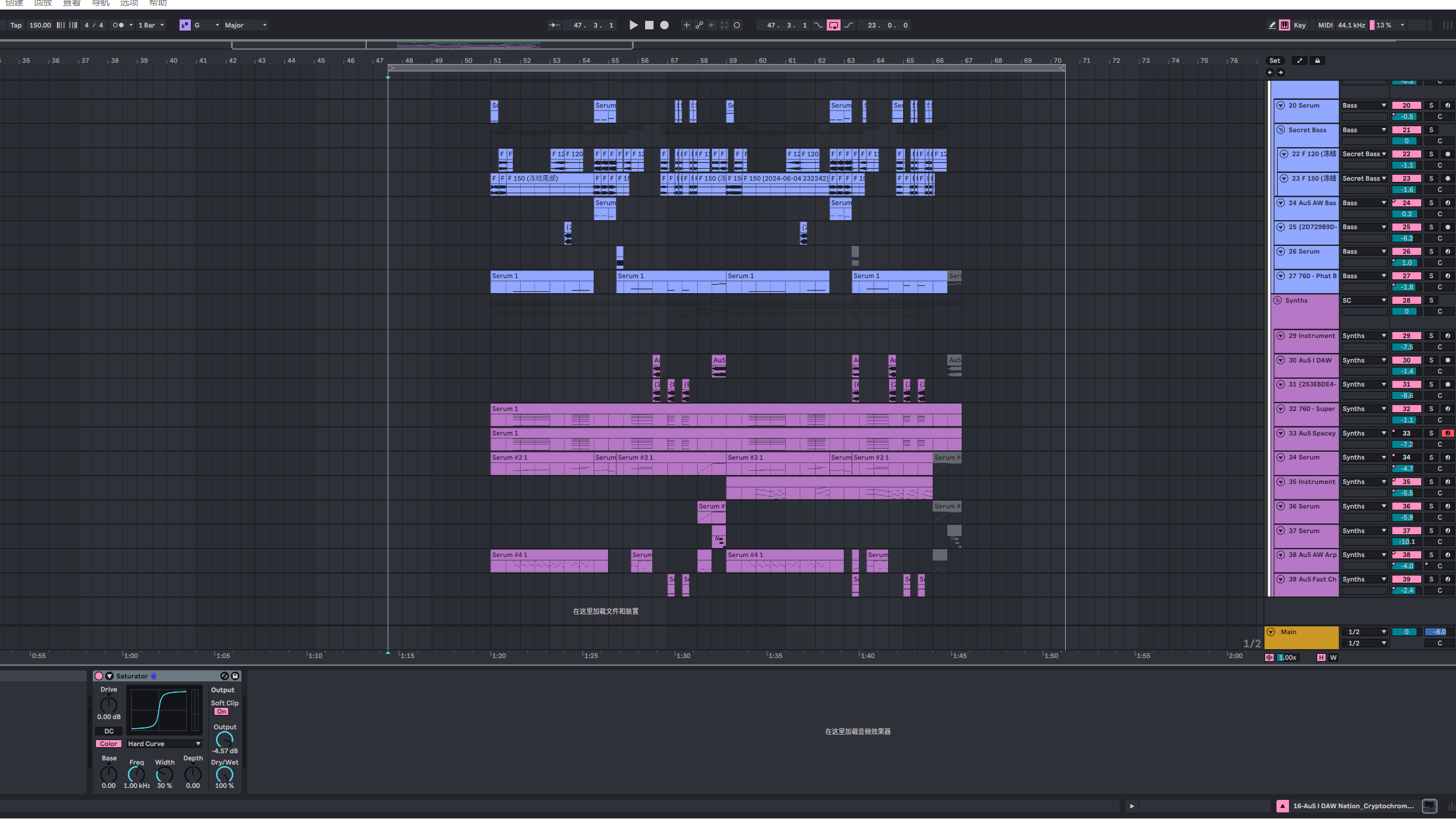The width and height of the screenshot is (1456, 819).
Task: Click the Play button in transport
Action: click(x=633, y=25)
